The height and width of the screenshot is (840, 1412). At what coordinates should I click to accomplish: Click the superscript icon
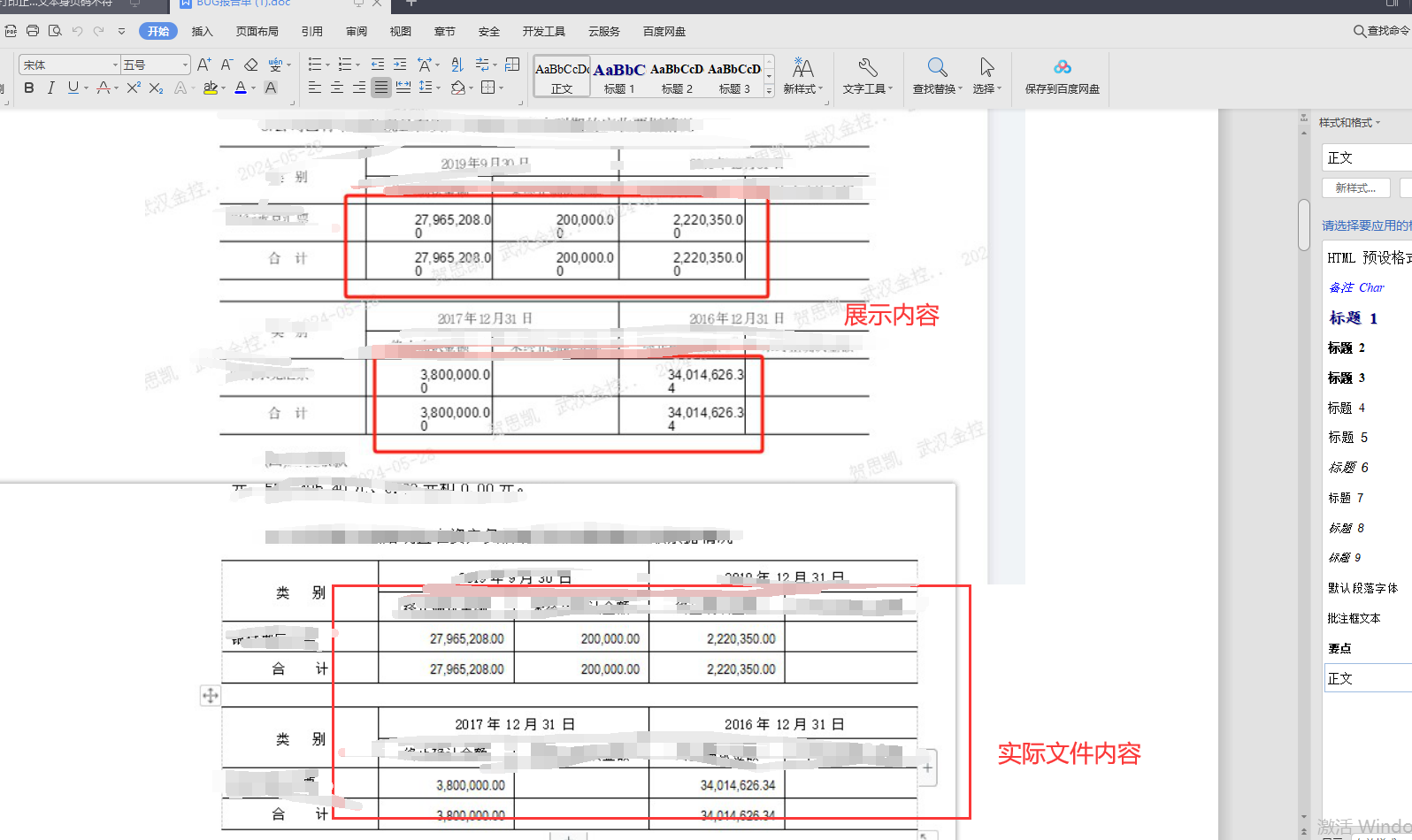(x=134, y=88)
